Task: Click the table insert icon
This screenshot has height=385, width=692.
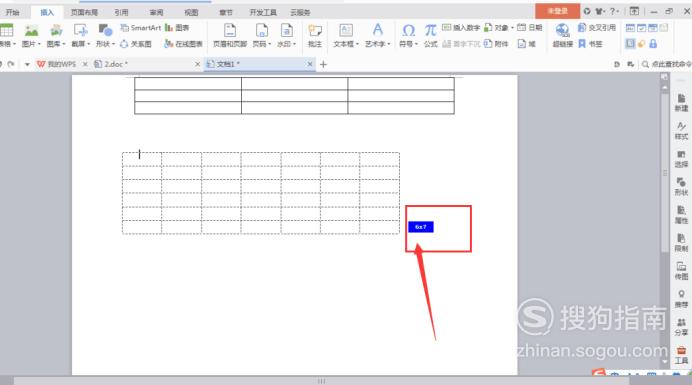Action: tap(6, 30)
